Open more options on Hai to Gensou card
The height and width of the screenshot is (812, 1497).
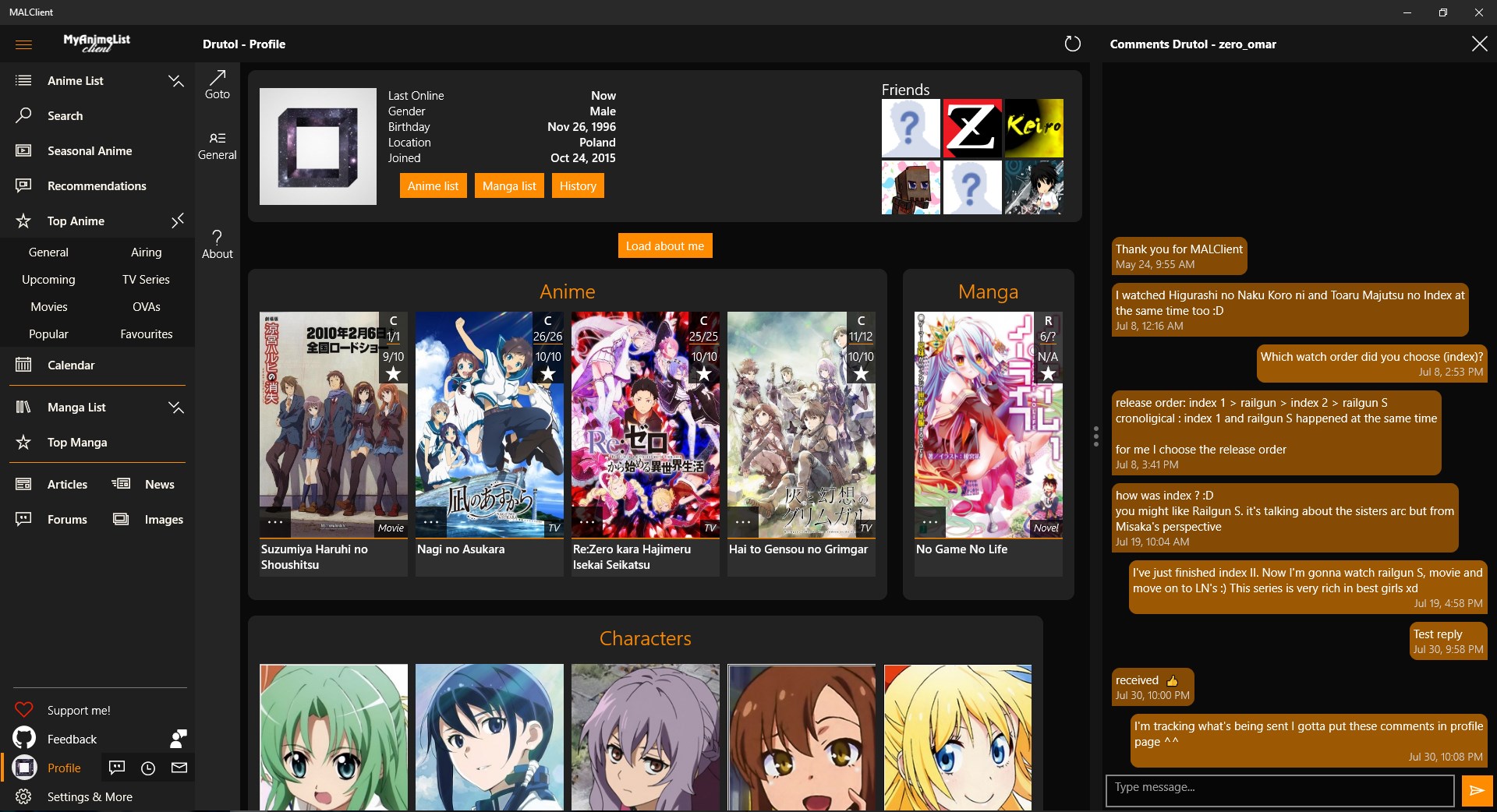pyautogui.click(x=743, y=522)
